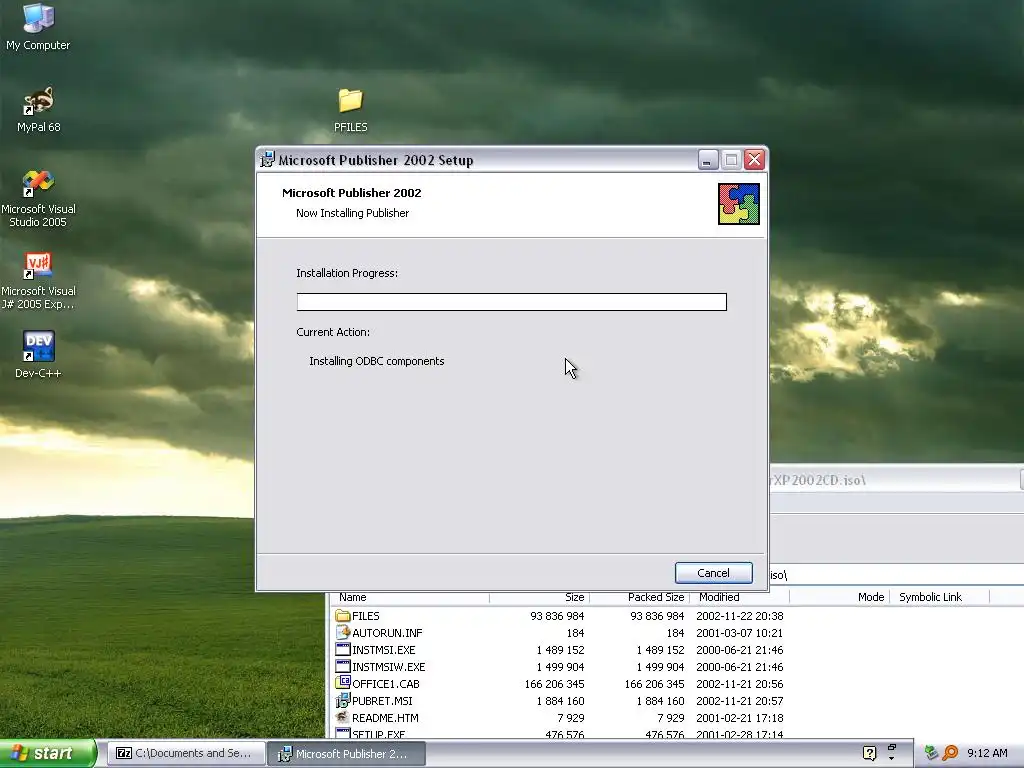Click the 'Microsoft Publisher 2002' heading in the dialog
Viewport: 1024px width, 768px height.
pos(351,193)
